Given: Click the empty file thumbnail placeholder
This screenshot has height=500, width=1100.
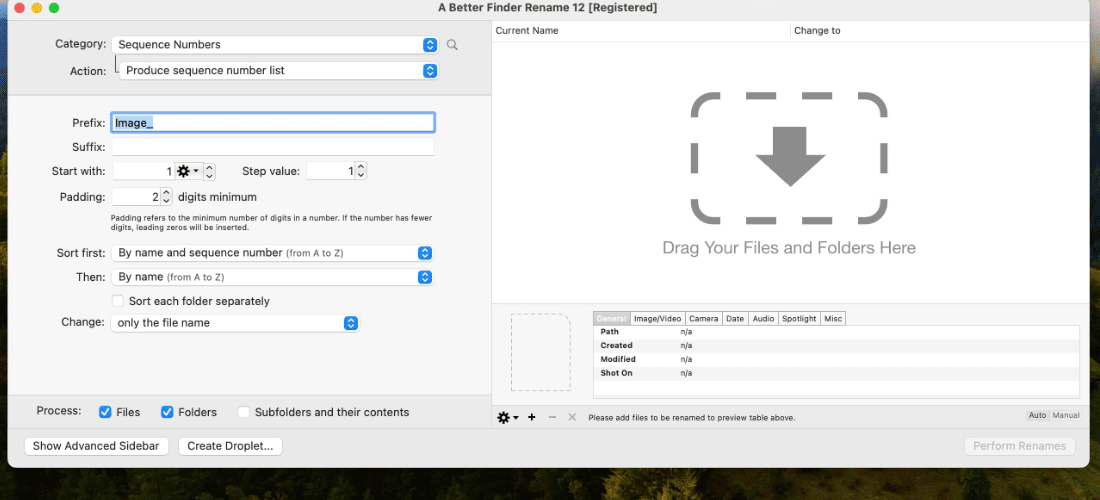Looking at the screenshot, I should click(540, 352).
